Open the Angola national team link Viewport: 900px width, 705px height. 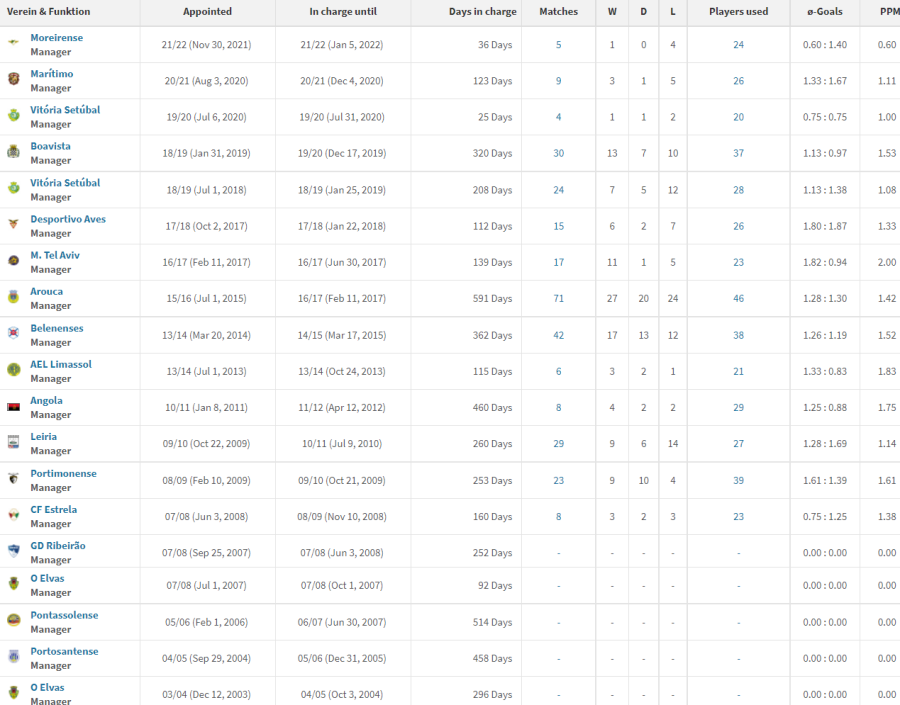click(46, 400)
